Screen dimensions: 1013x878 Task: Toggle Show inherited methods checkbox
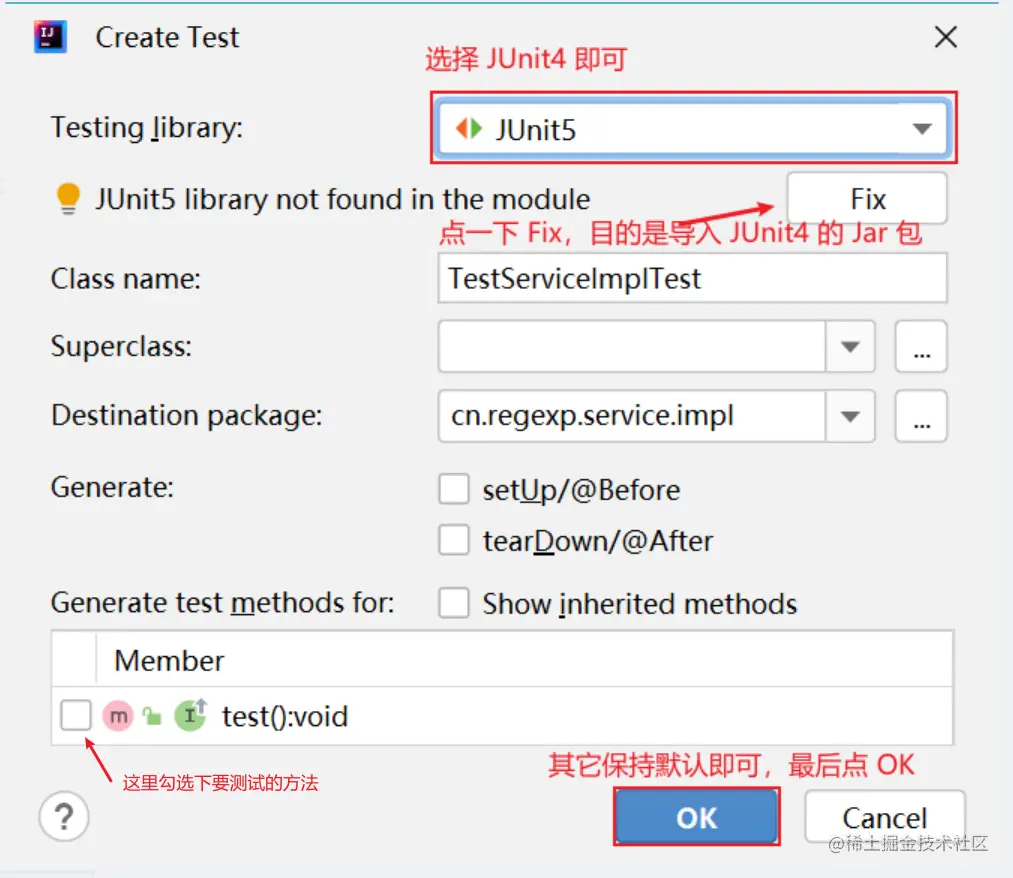coord(454,603)
